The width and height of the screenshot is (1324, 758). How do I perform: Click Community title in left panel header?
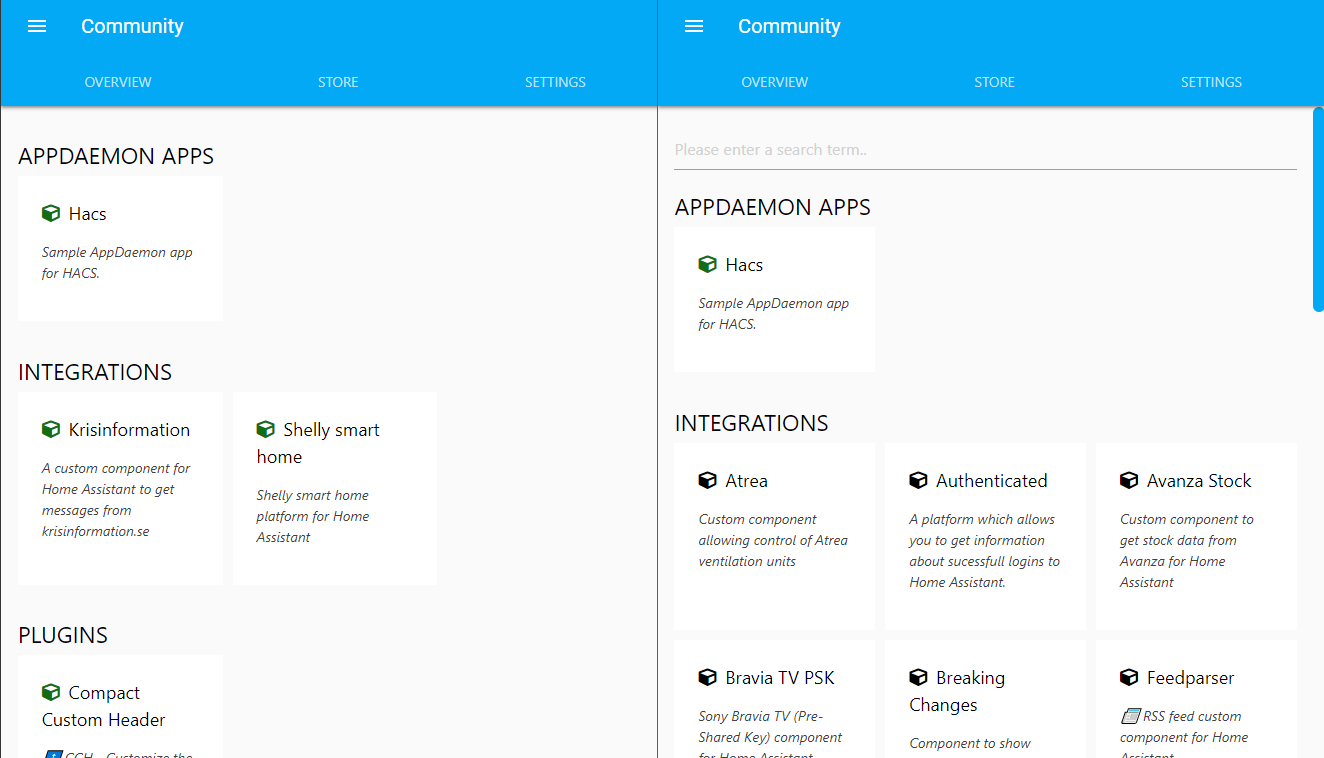[x=132, y=27]
